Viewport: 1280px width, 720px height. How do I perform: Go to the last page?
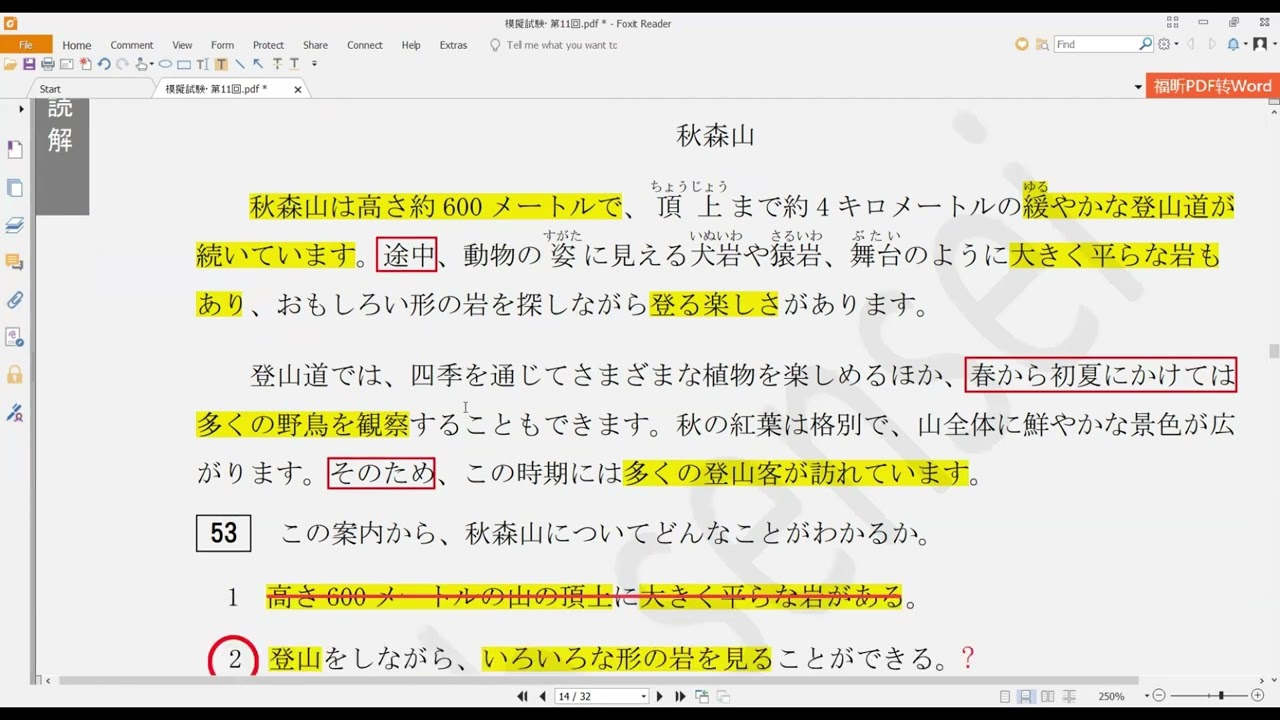pos(680,696)
